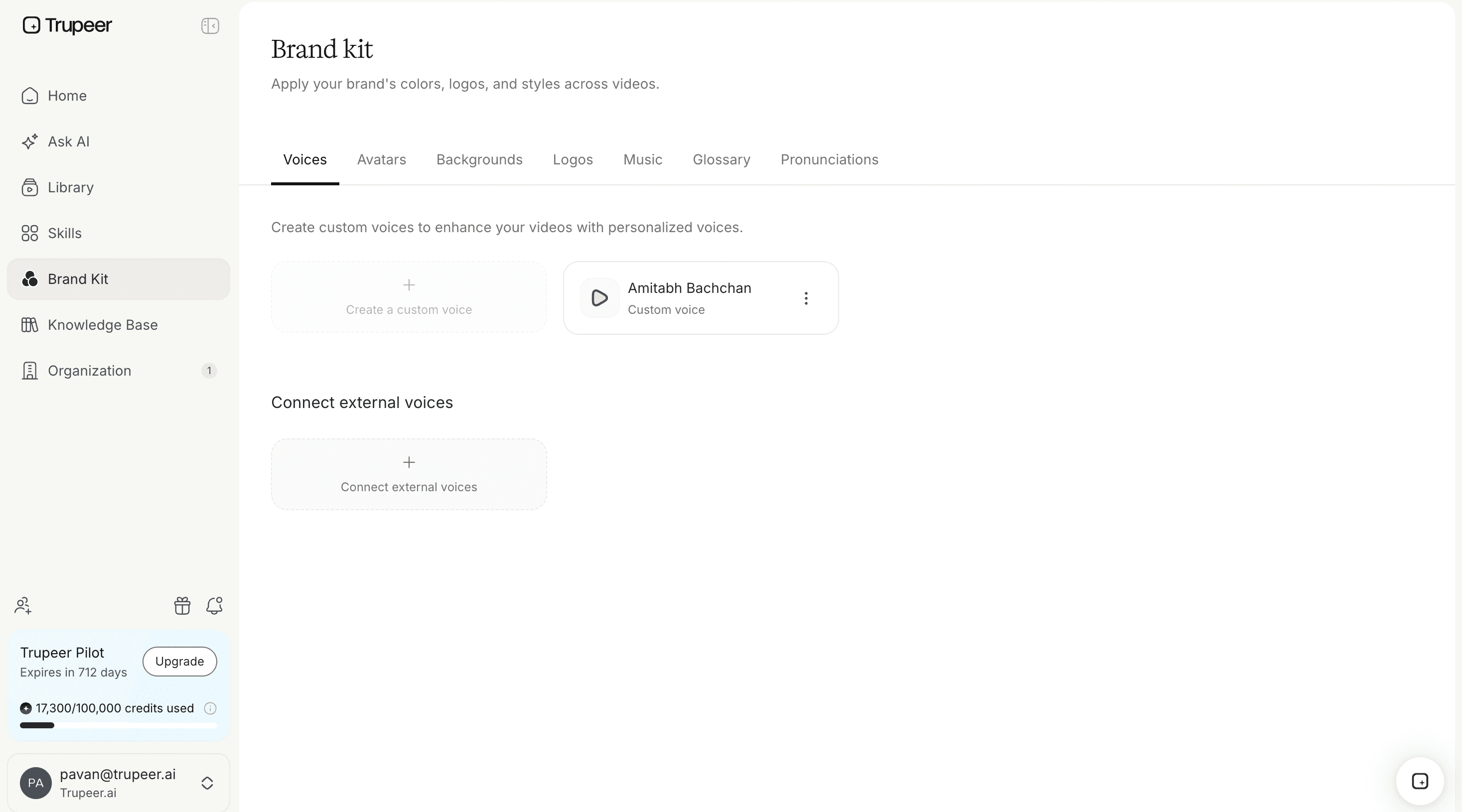The width and height of the screenshot is (1462, 812).
Task: Click the credits usage progress bar
Action: coord(118,726)
